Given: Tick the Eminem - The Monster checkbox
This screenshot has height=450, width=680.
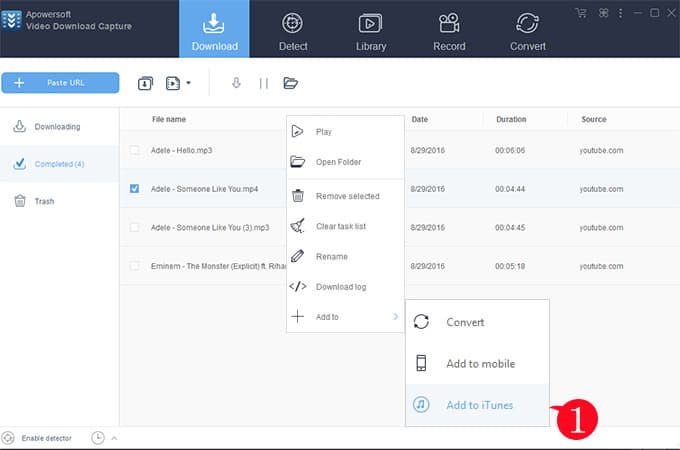Looking at the screenshot, I should [x=135, y=265].
